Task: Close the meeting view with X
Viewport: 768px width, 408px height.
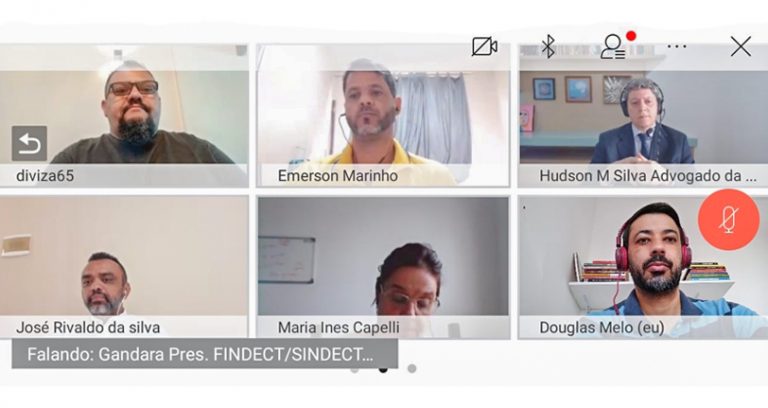Action: 741,47
